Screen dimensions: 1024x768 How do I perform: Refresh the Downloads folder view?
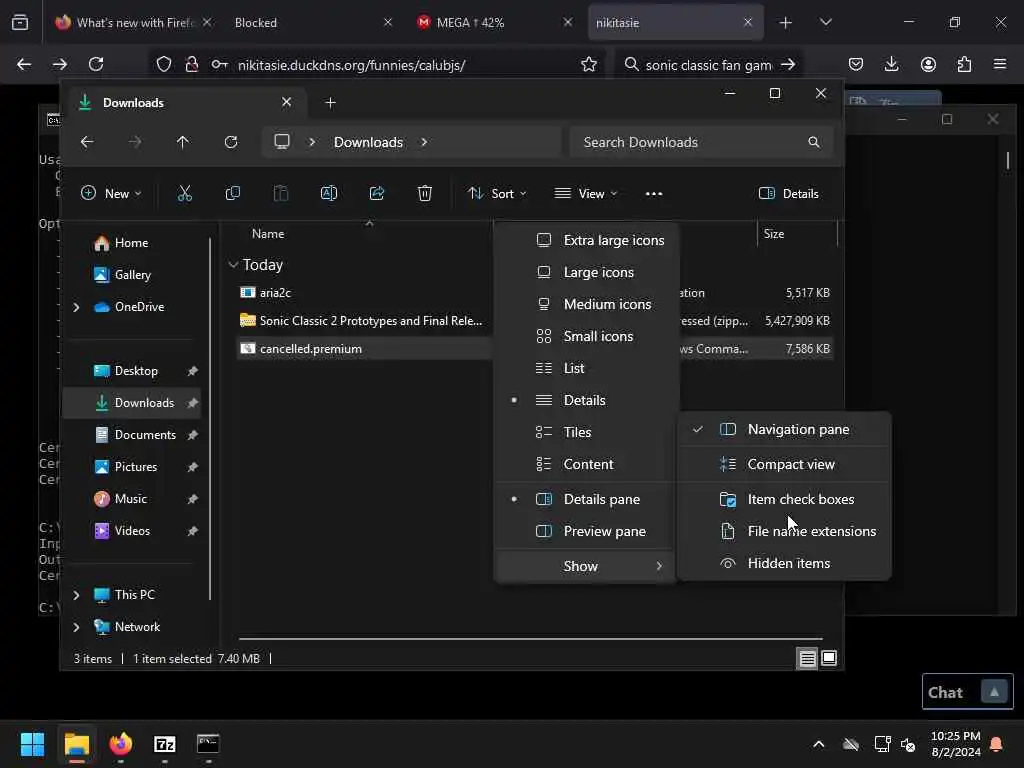coord(231,142)
